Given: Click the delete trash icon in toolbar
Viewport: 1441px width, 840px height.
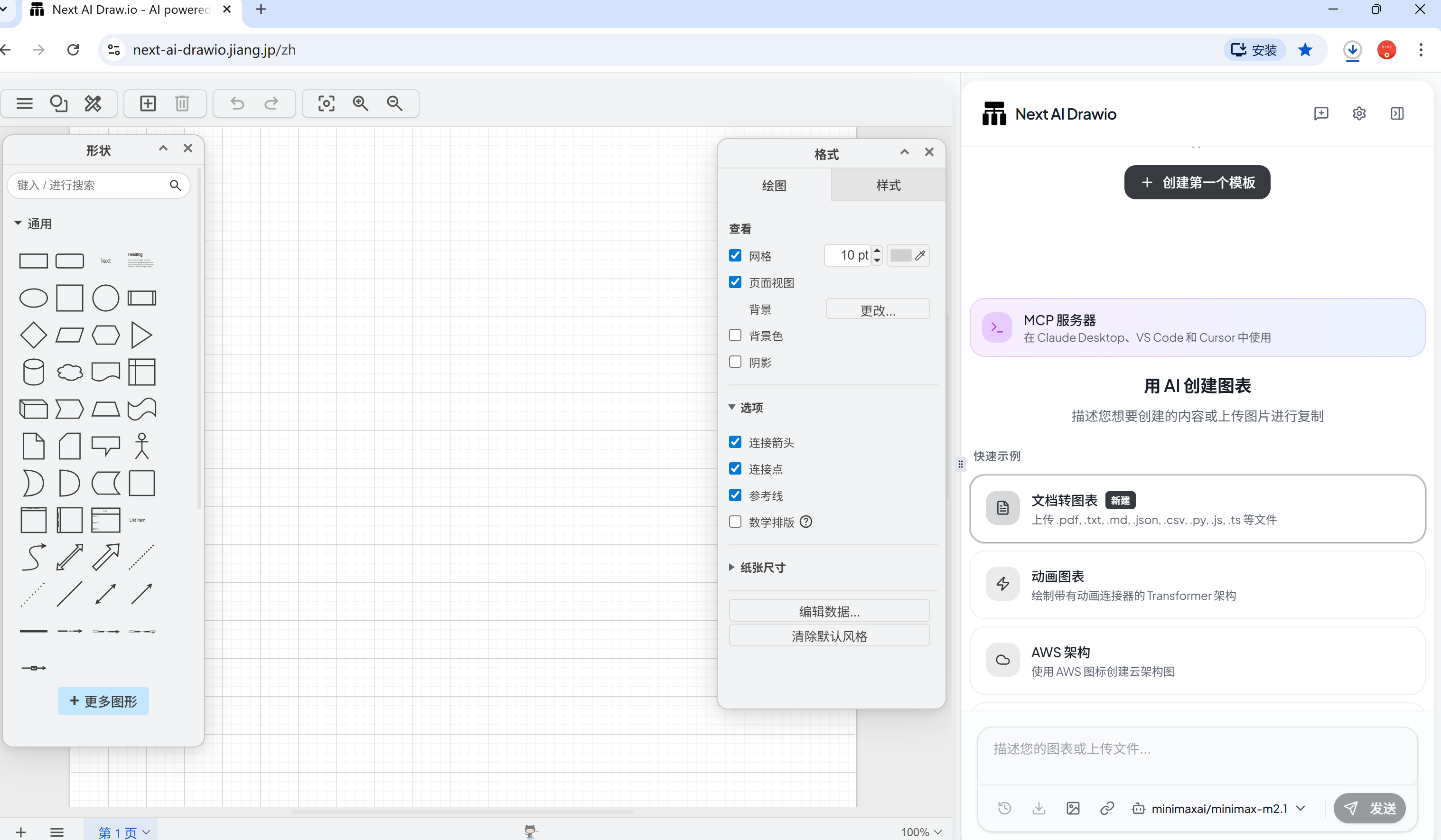Looking at the screenshot, I should [x=182, y=103].
